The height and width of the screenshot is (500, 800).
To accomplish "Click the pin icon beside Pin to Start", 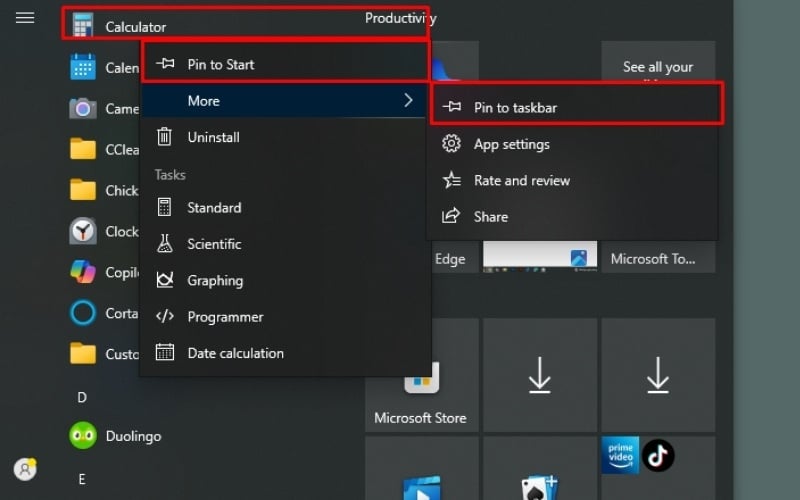I will click(165, 63).
